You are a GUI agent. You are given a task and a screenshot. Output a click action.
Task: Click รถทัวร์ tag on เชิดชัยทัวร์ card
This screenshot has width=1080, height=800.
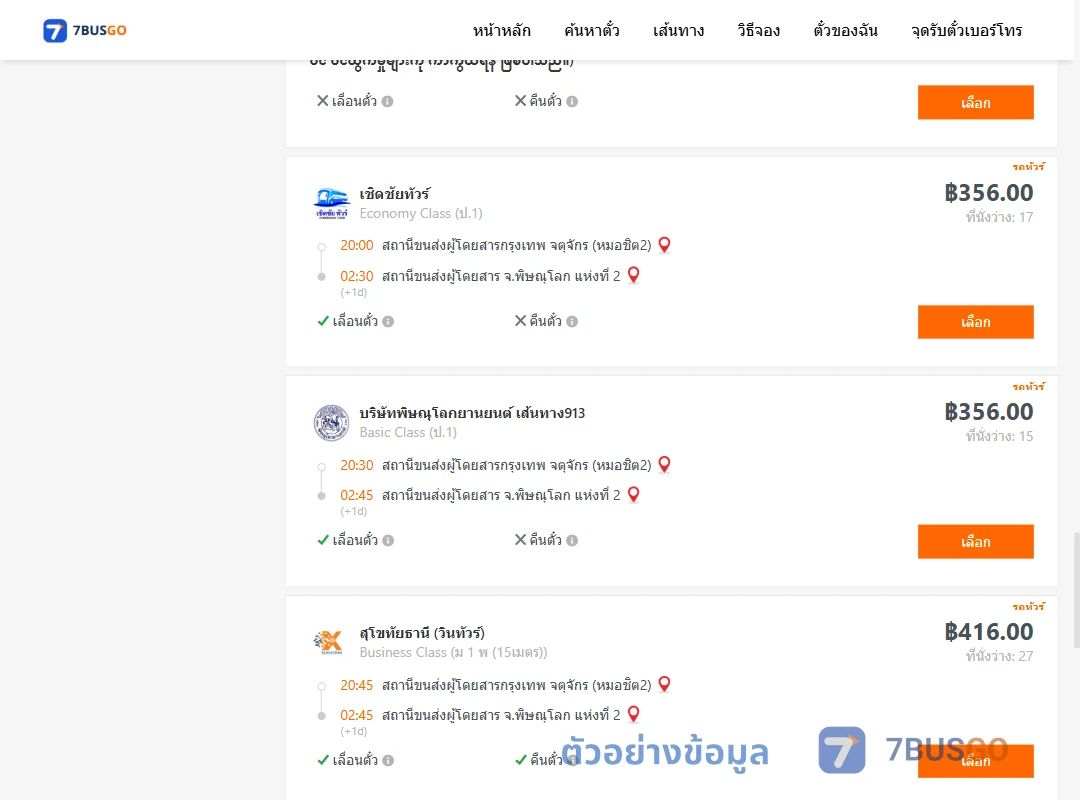pyautogui.click(x=1028, y=167)
